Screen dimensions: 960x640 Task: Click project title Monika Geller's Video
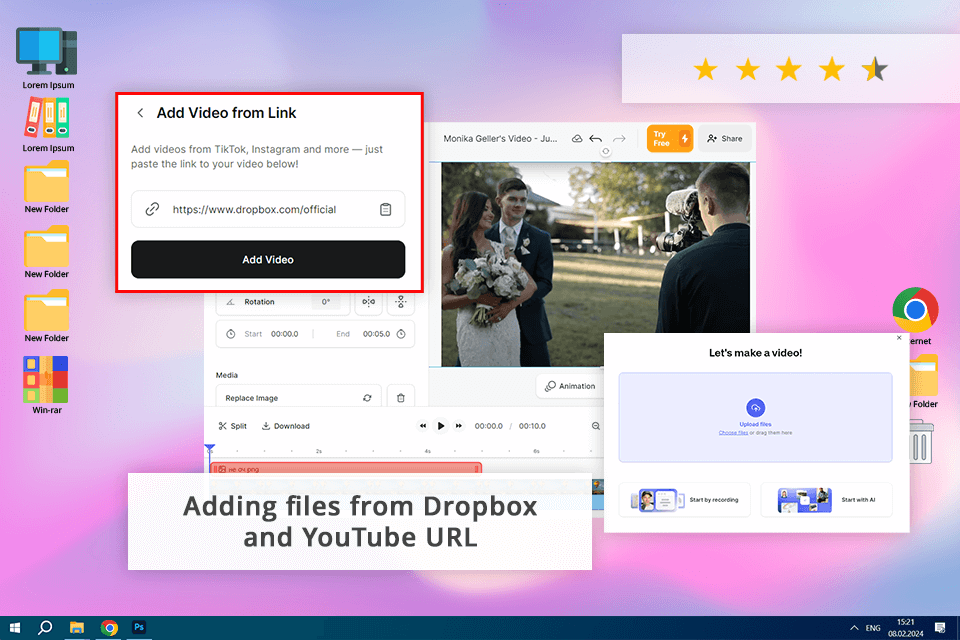click(500, 138)
